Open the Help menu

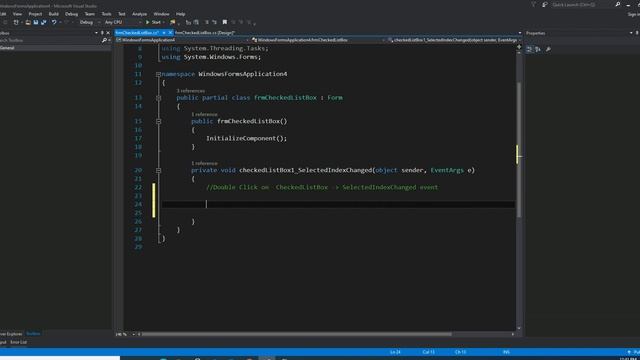180,14
